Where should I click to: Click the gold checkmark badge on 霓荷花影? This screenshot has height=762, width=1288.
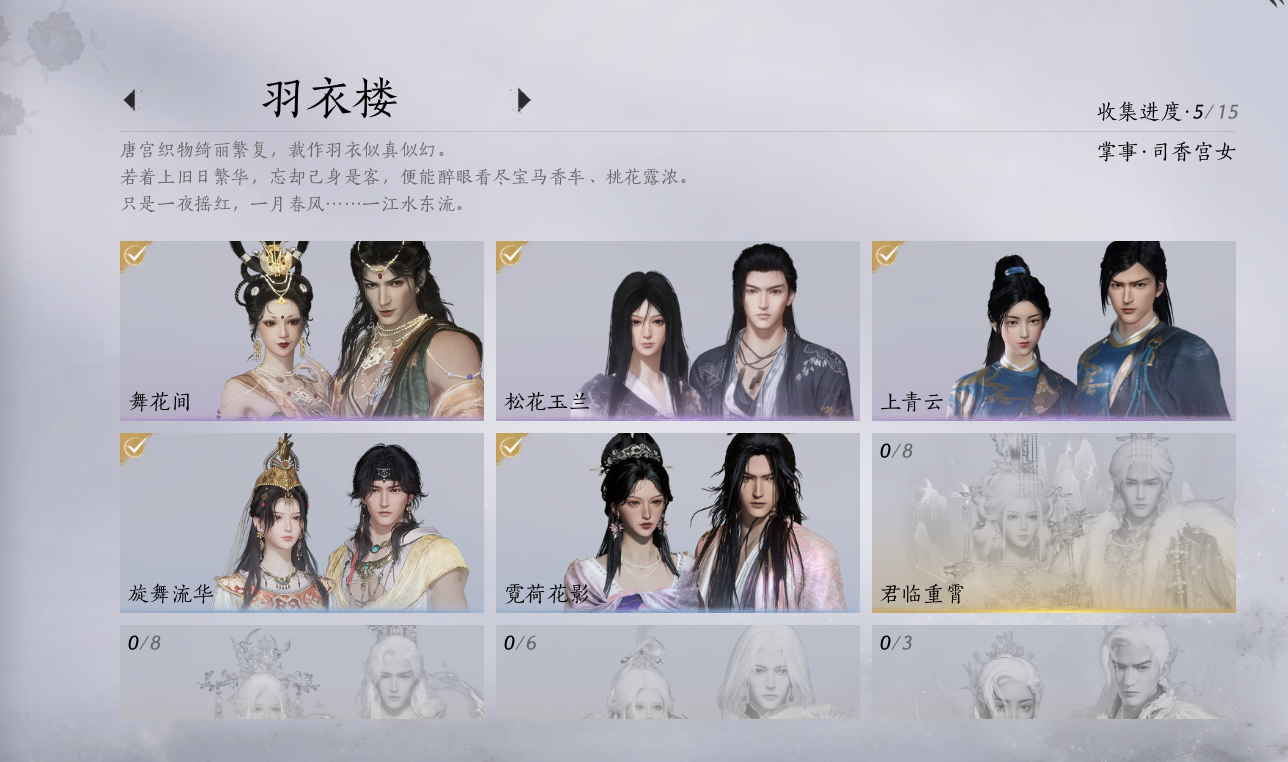tap(511, 448)
